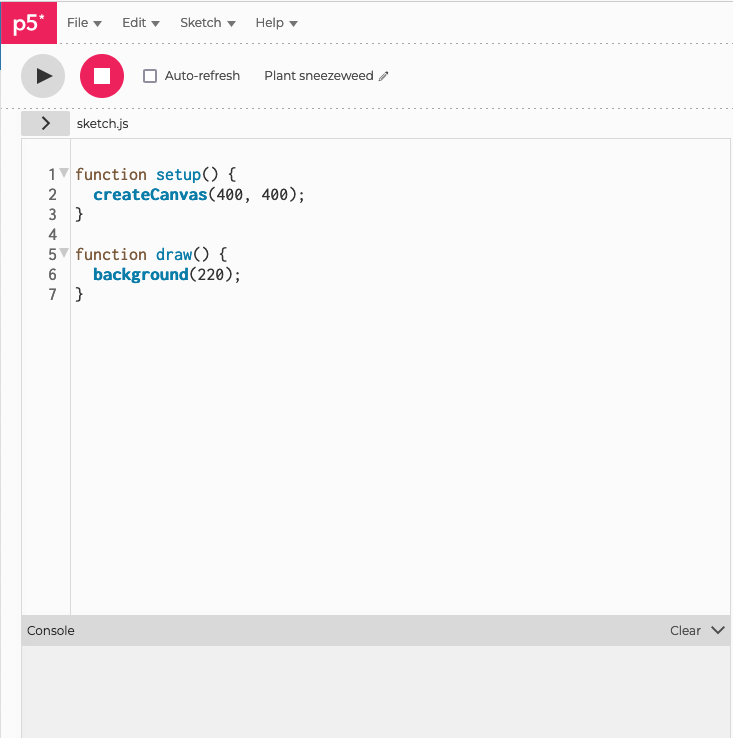Open the File menu
This screenshot has height=738, width=733.
click(84, 23)
